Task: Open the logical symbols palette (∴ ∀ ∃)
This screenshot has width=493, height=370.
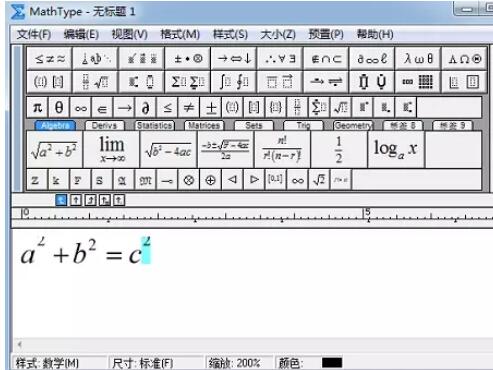Action: coord(280,59)
